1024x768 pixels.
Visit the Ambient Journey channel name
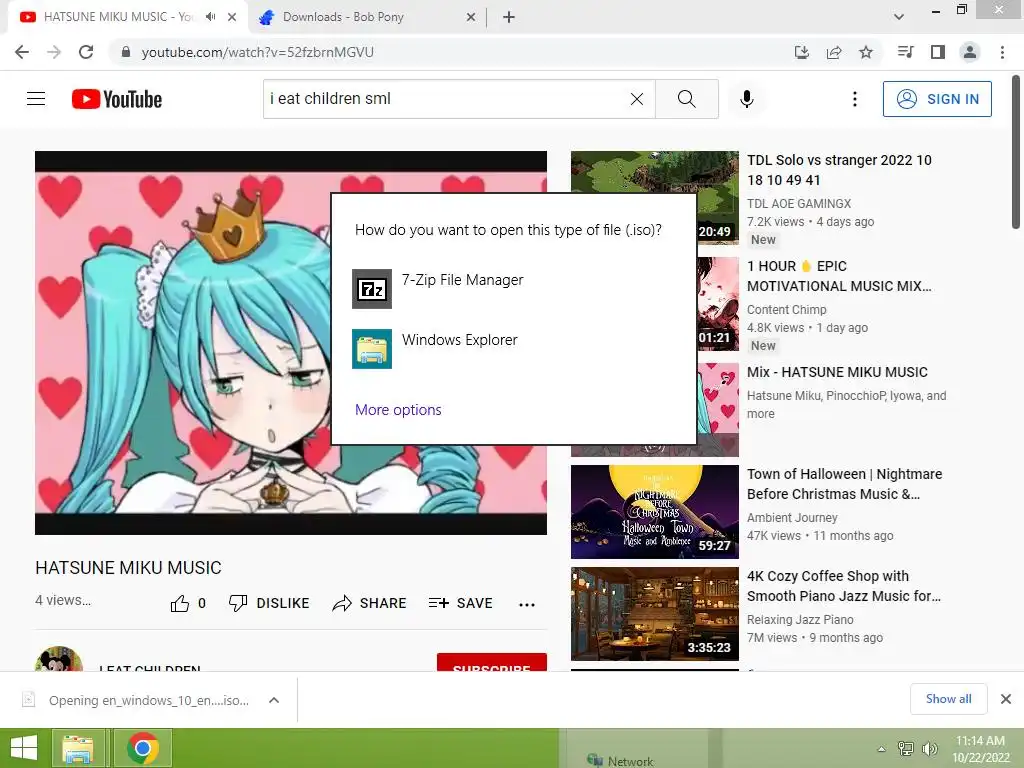click(x=792, y=518)
